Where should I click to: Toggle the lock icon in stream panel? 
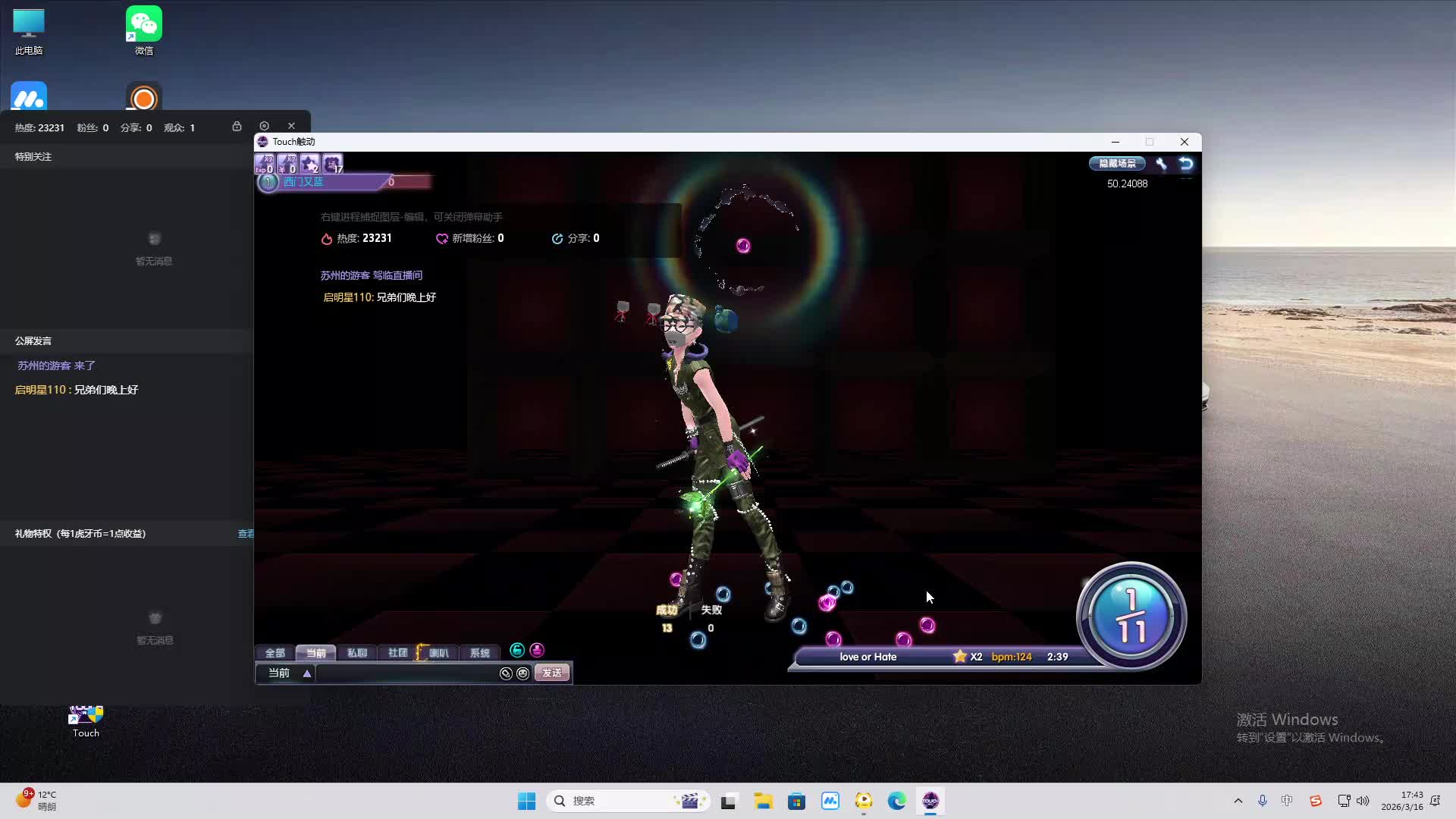tap(237, 126)
